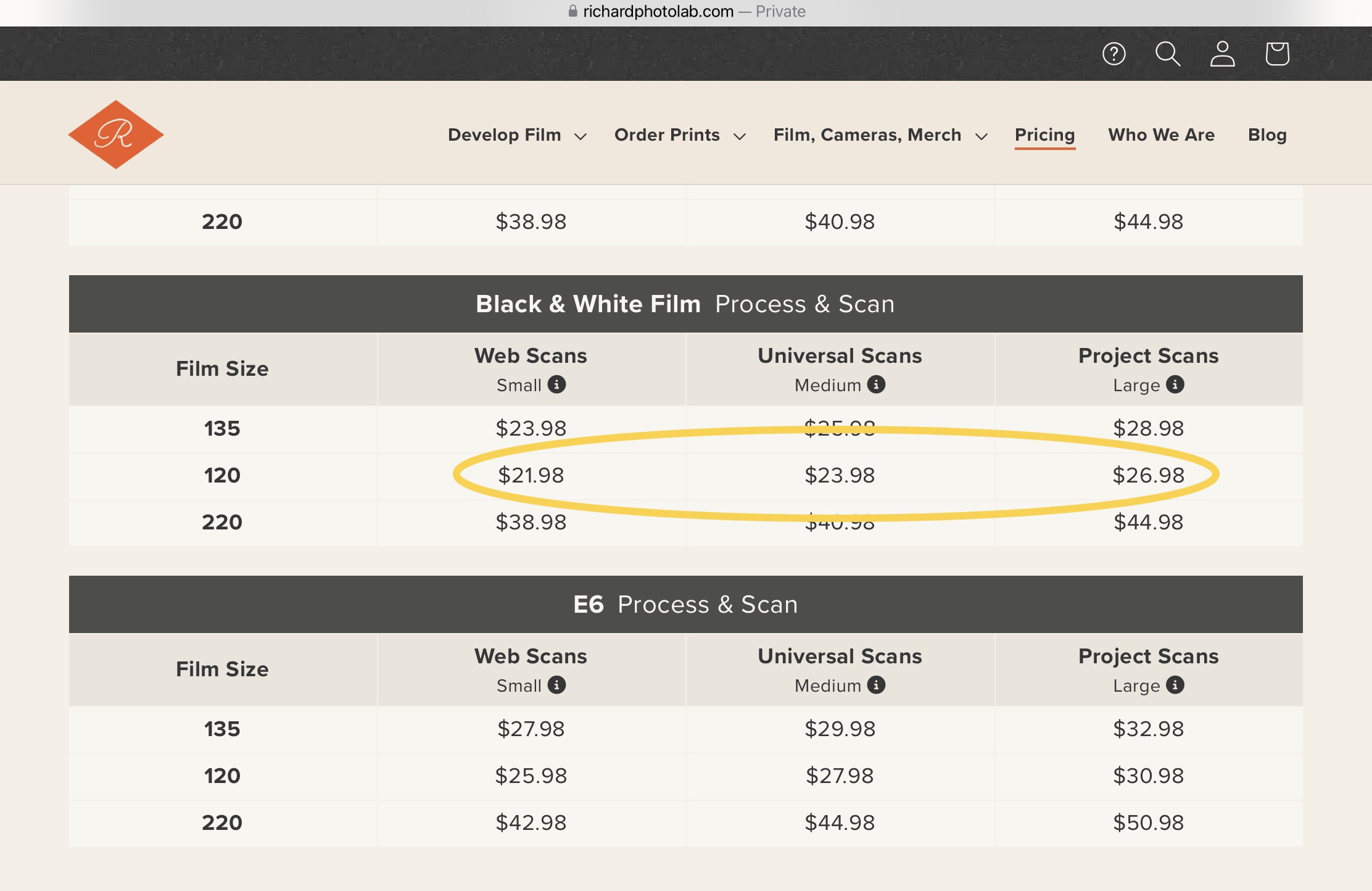The width and height of the screenshot is (1372, 891).
Task: Click the $30.98 E6 120 Project Scans price
Action: [x=1148, y=776]
